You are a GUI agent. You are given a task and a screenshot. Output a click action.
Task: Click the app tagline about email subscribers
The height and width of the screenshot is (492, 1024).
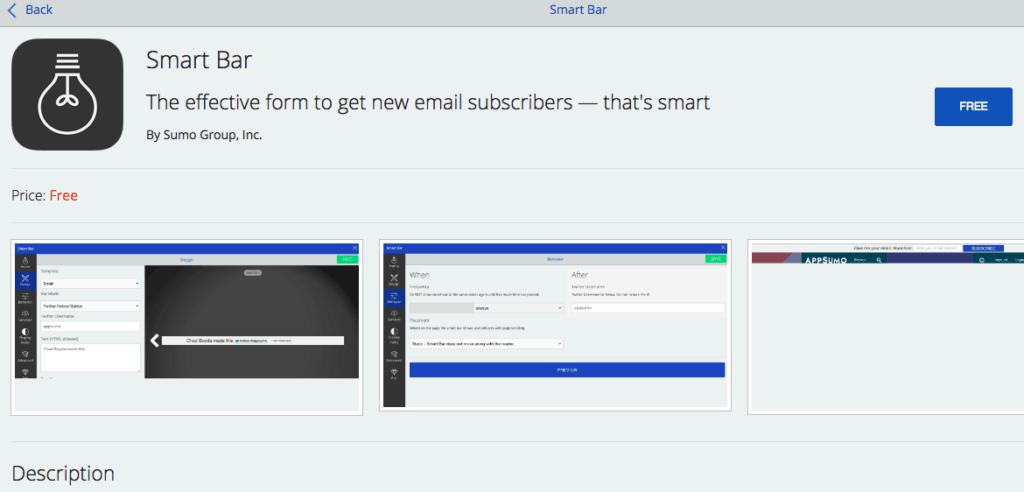pos(428,103)
